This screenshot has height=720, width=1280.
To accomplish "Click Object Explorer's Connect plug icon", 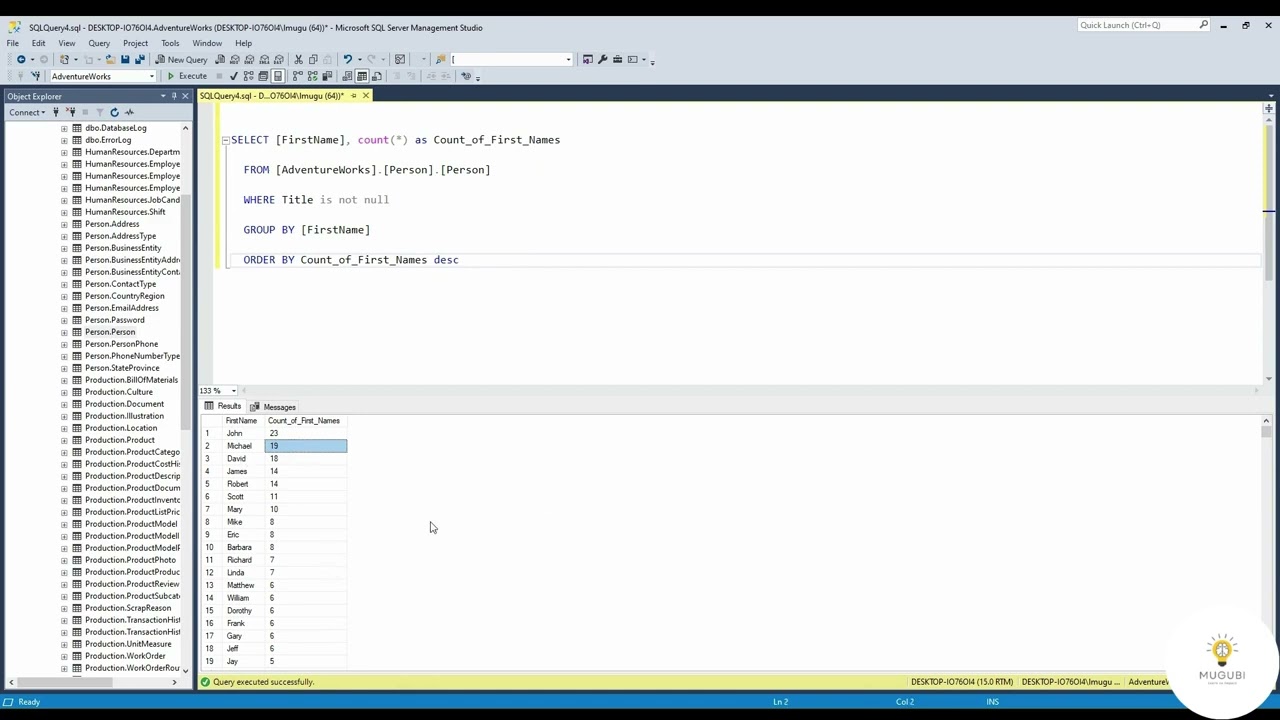I will click(x=55, y=112).
